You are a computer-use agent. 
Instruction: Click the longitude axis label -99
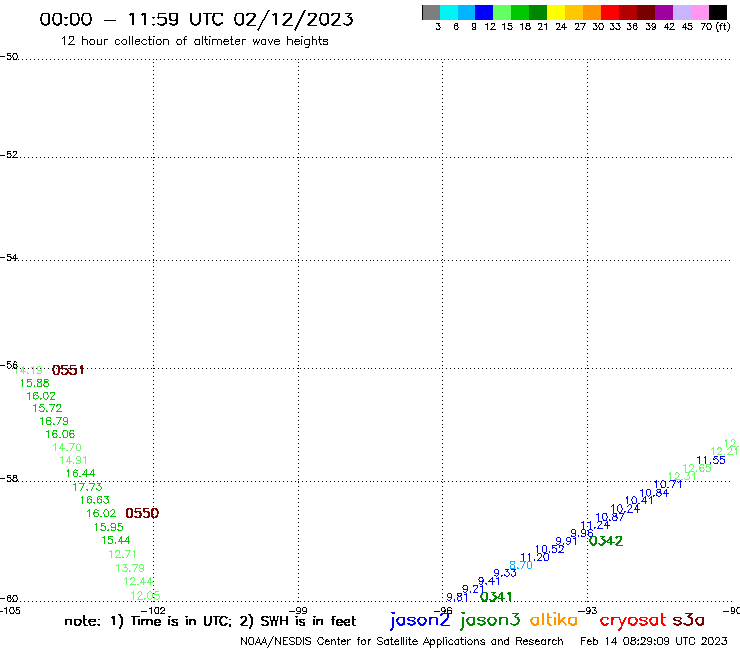click(x=298, y=611)
